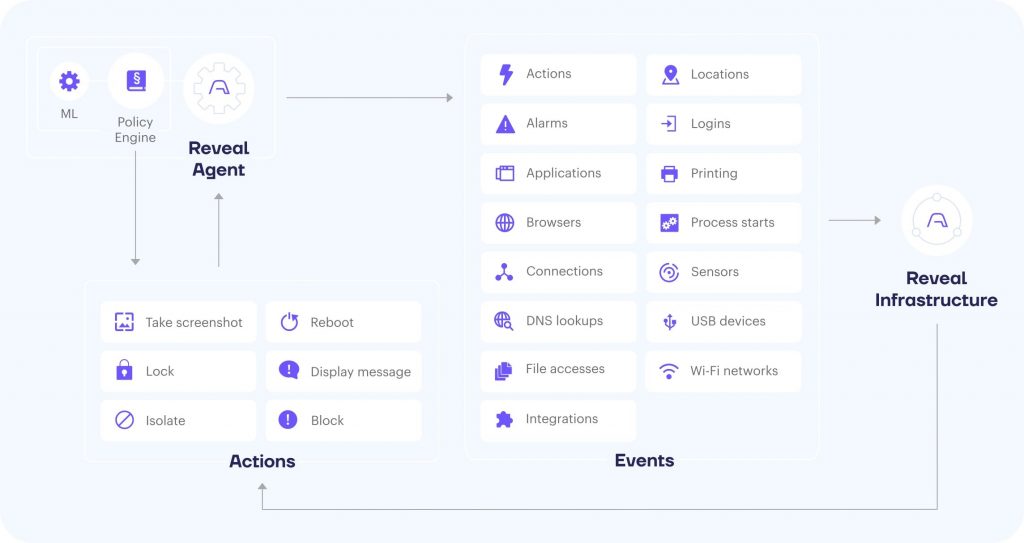This screenshot has width=1024, height=543.
Task: Click the Printing printer icon
Action: (x=669, y=174)
